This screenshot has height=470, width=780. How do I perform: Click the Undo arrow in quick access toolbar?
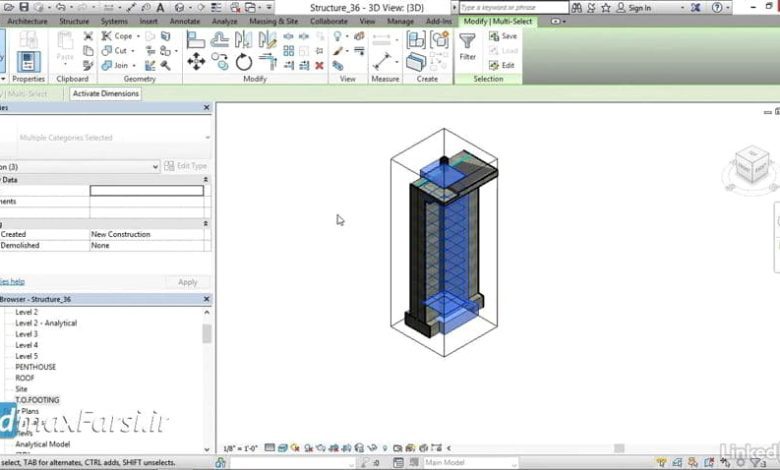(x=61, y=7)
